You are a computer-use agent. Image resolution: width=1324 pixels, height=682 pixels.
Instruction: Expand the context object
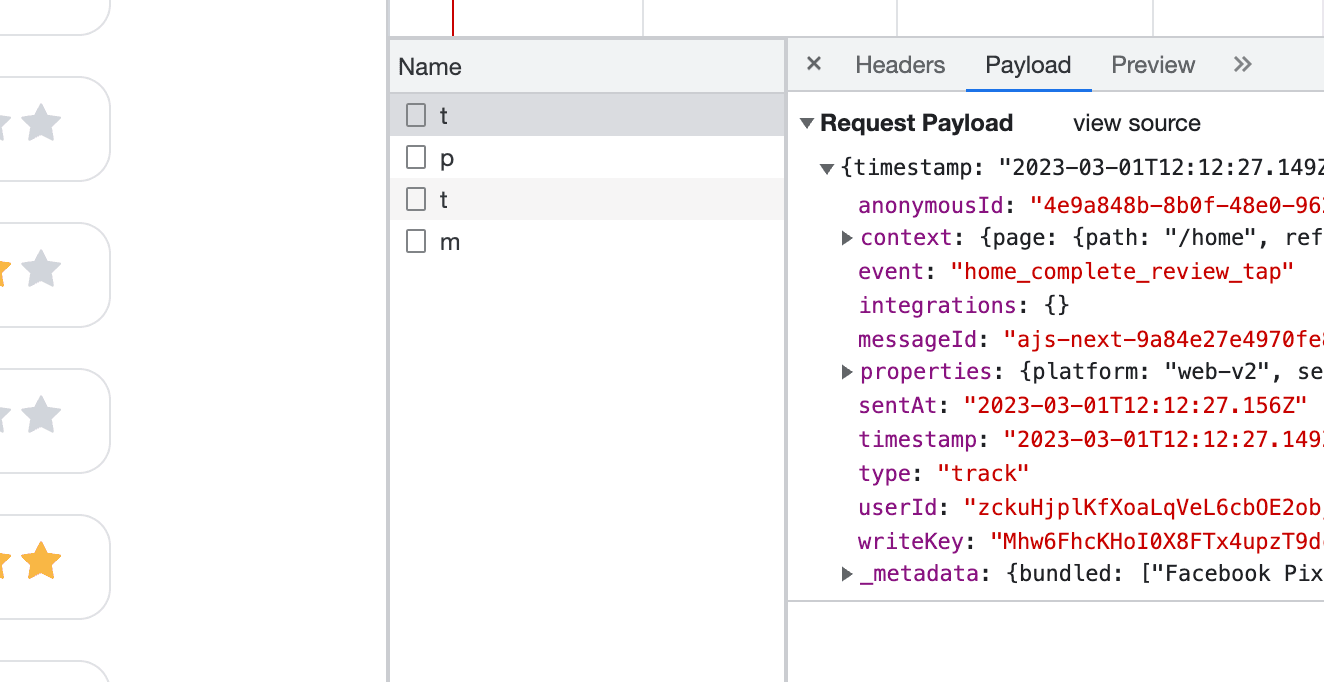pos(847,238)
